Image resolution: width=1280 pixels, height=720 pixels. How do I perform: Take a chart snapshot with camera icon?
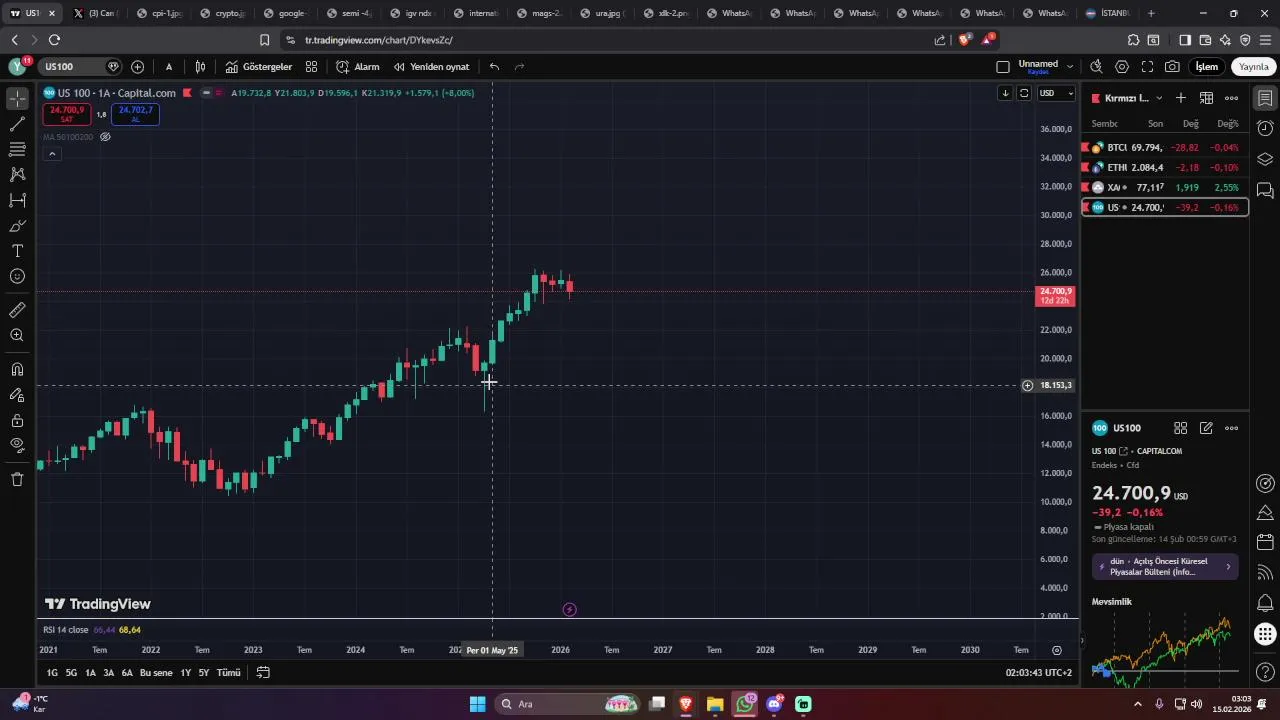point(1172,67)
